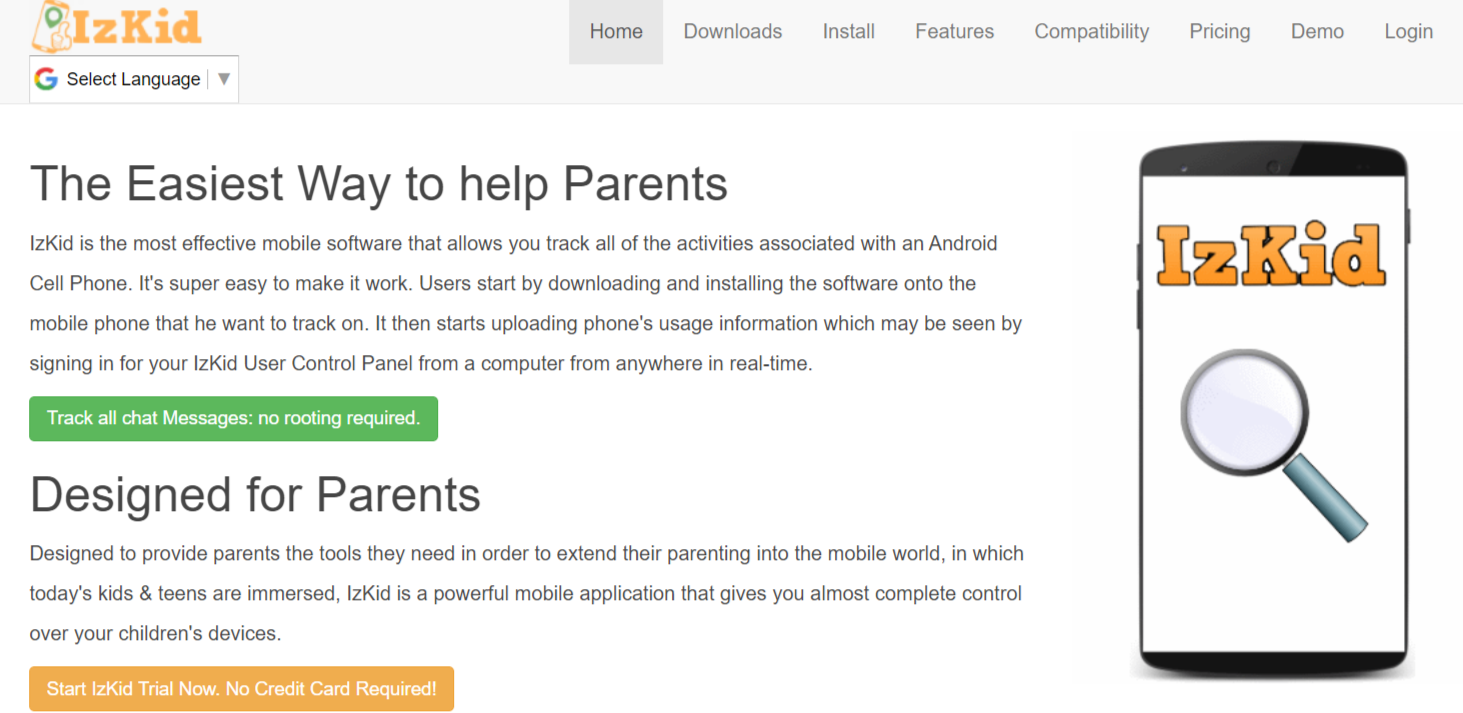Navigate to the Install section
The height and width of the screenshot is (713, 1463).
click(x=848, y=31)
